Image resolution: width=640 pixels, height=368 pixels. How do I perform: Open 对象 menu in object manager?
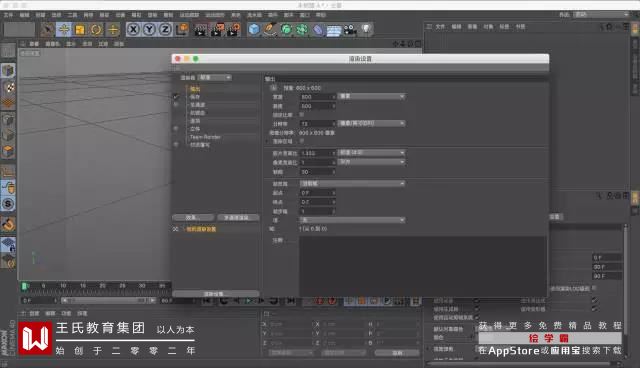tap(488, 27)
